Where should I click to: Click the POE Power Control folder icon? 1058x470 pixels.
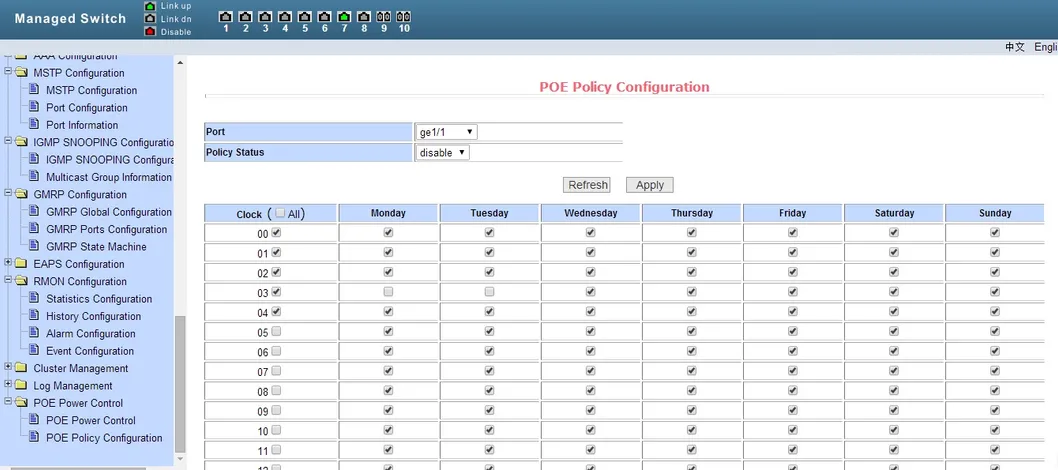(x=21, y=403)
